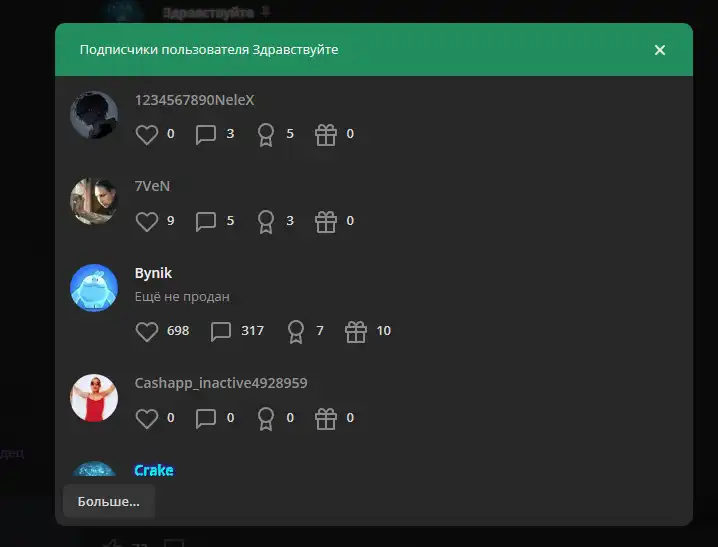The width and height of the screenshot is (718, 547).
Task: Click the trophy count 5 in 1234567890NeleX row
Action: point(290,134)
